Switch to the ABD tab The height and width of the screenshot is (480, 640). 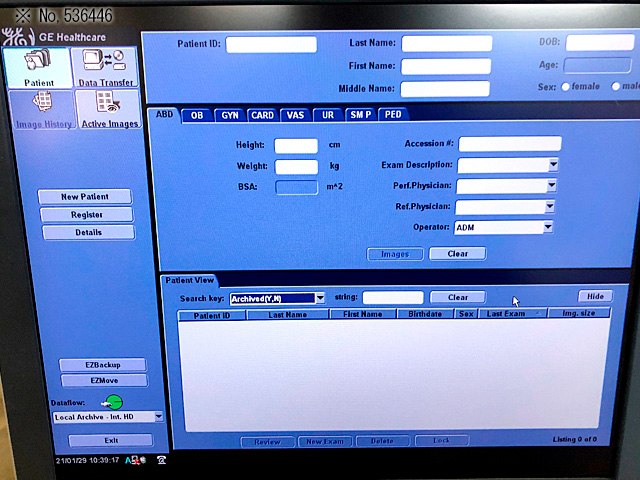pyautogui.click(x=165, y=115)
